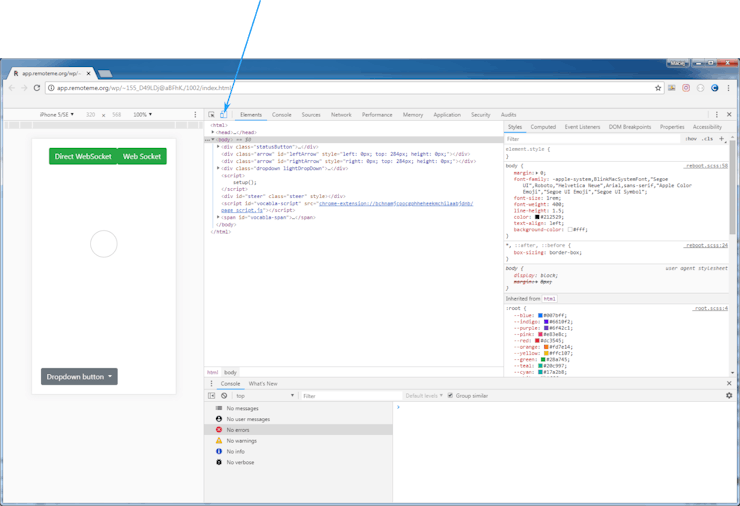Open the Chrome three-dot menu

[729, 88]
